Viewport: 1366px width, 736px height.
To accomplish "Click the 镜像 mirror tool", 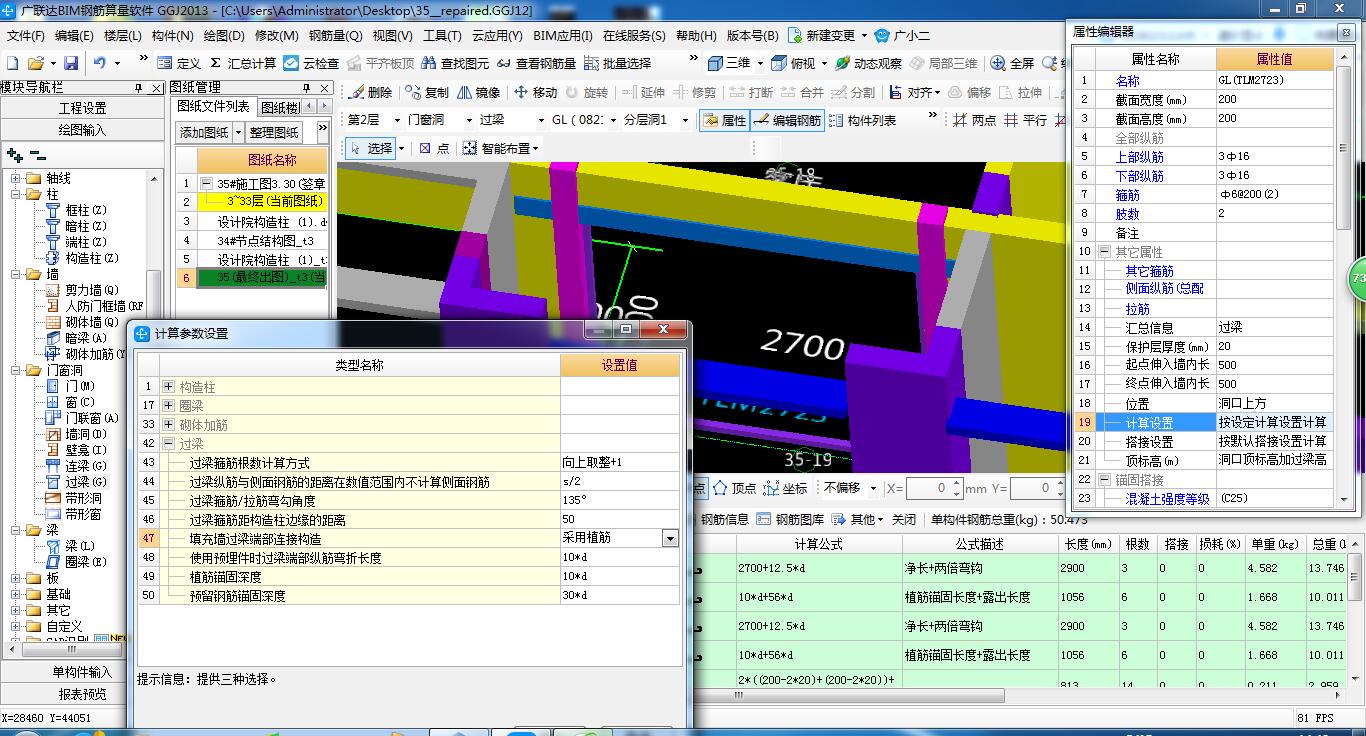I will pyautogui.click(x=479, y=92).
